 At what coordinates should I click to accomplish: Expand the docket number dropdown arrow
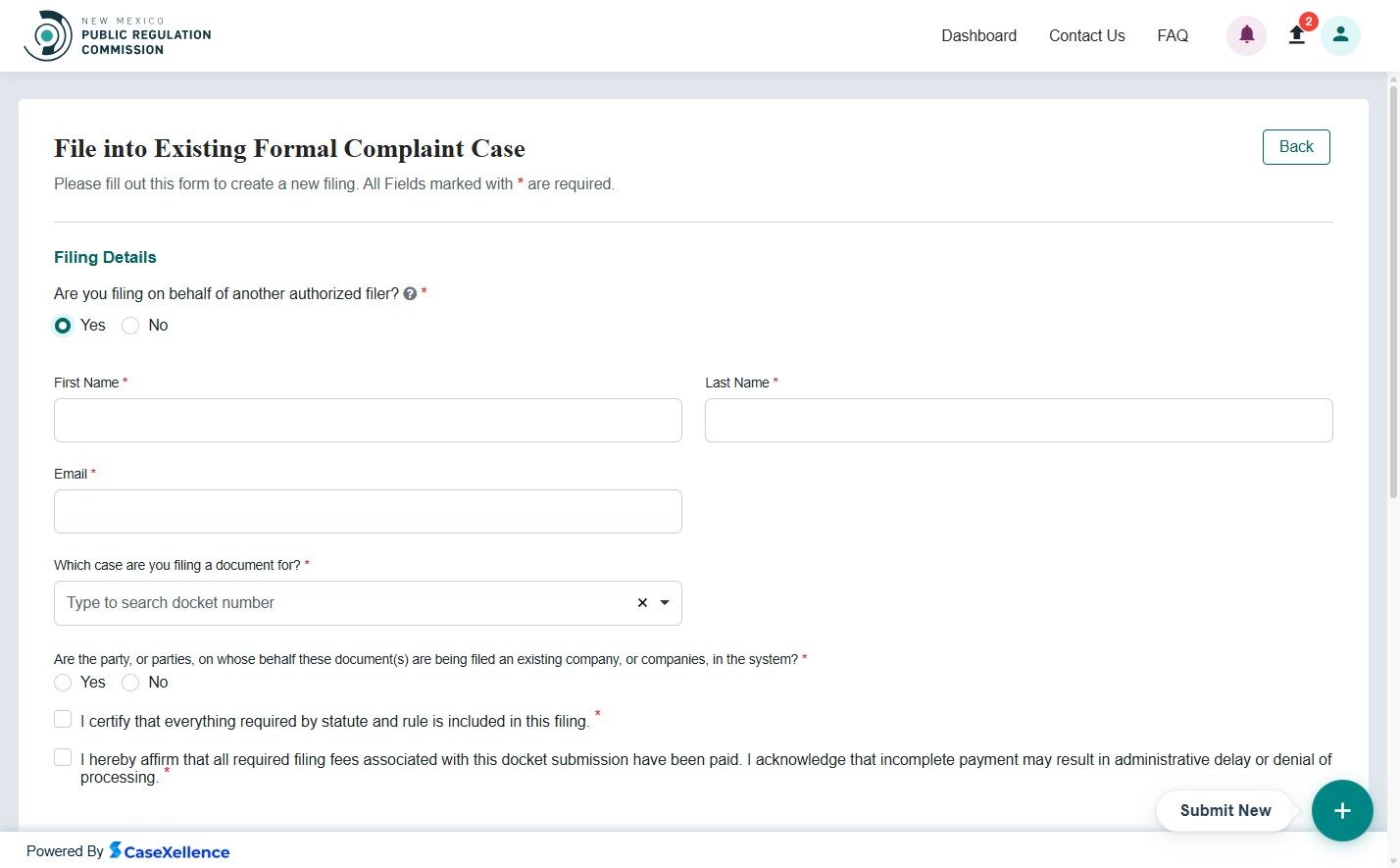coord(665,602)
